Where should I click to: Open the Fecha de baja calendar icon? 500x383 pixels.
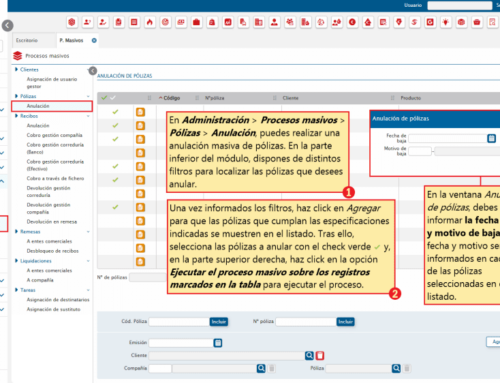(491, 138)
